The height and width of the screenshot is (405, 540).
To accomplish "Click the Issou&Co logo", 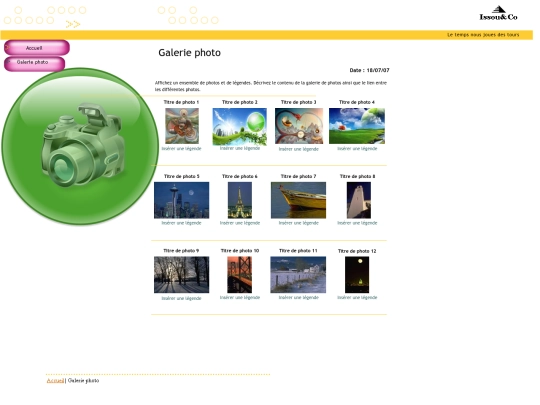I will pyautogui.click(x=498, y=14).
